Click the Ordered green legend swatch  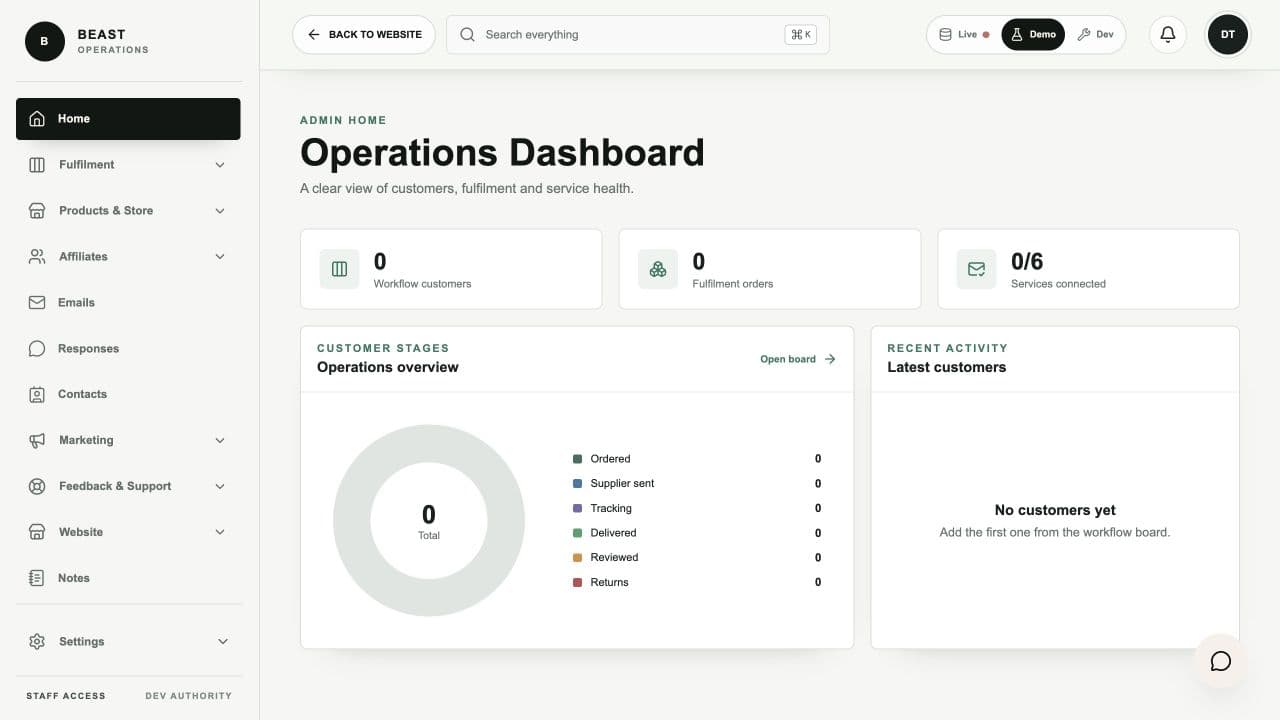point(577,459)
